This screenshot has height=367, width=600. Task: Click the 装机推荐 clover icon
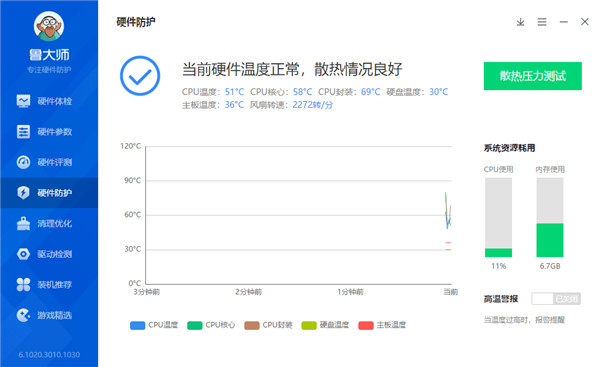click(23, 285)
